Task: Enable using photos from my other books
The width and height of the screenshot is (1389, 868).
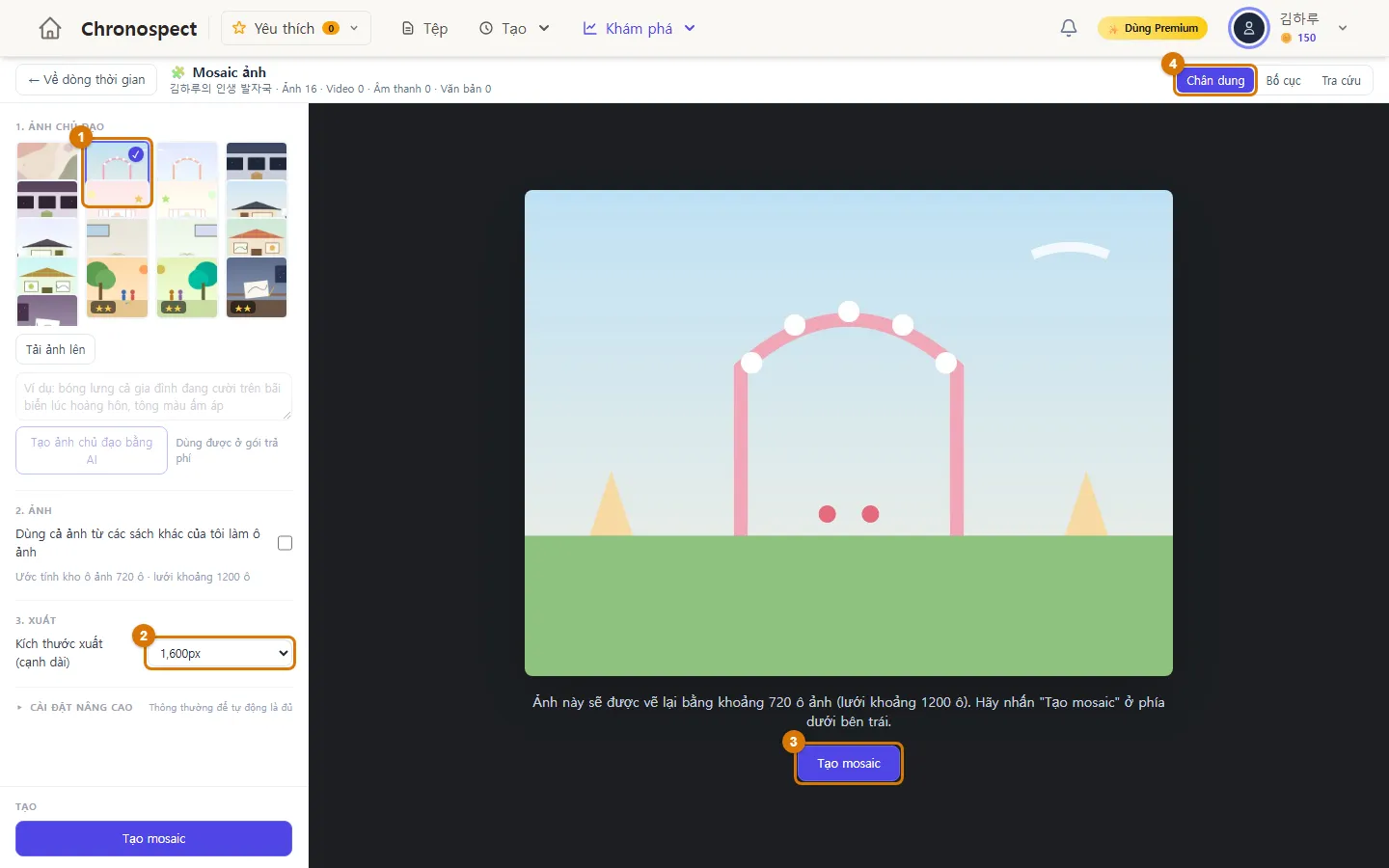Action: coord(286,543)
